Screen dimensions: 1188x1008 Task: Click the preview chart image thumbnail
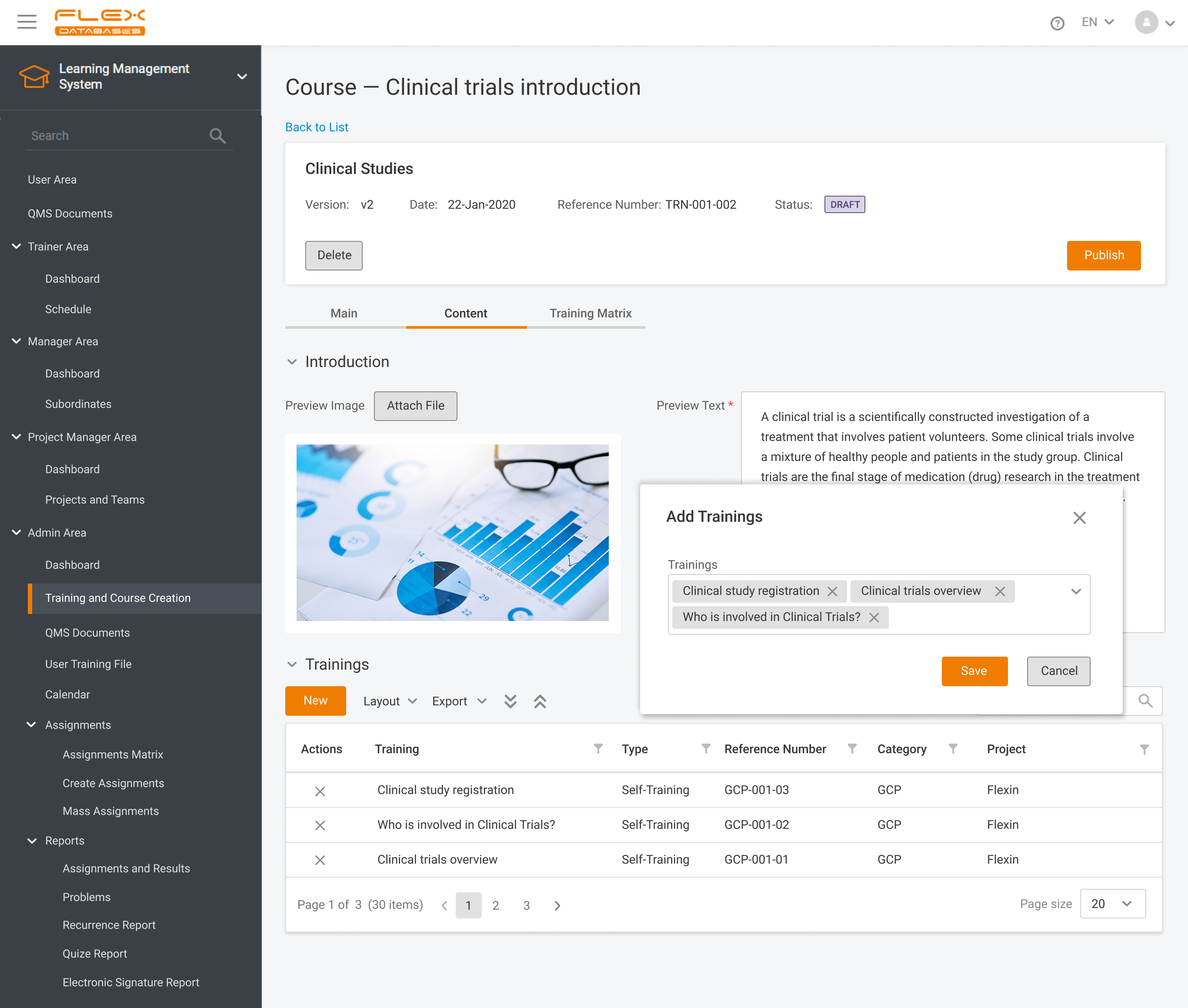452,533
